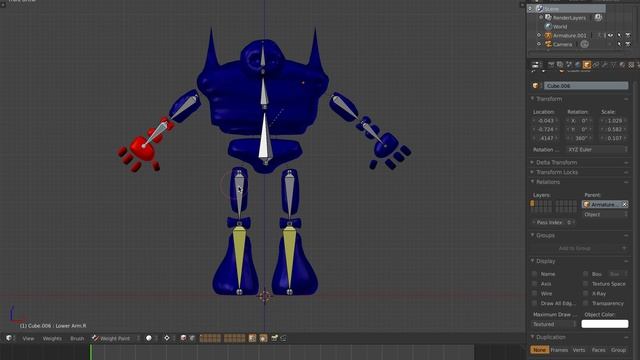Toggle Camera renderability icon in outliner

pyautogui.click(x=628, y=44)
